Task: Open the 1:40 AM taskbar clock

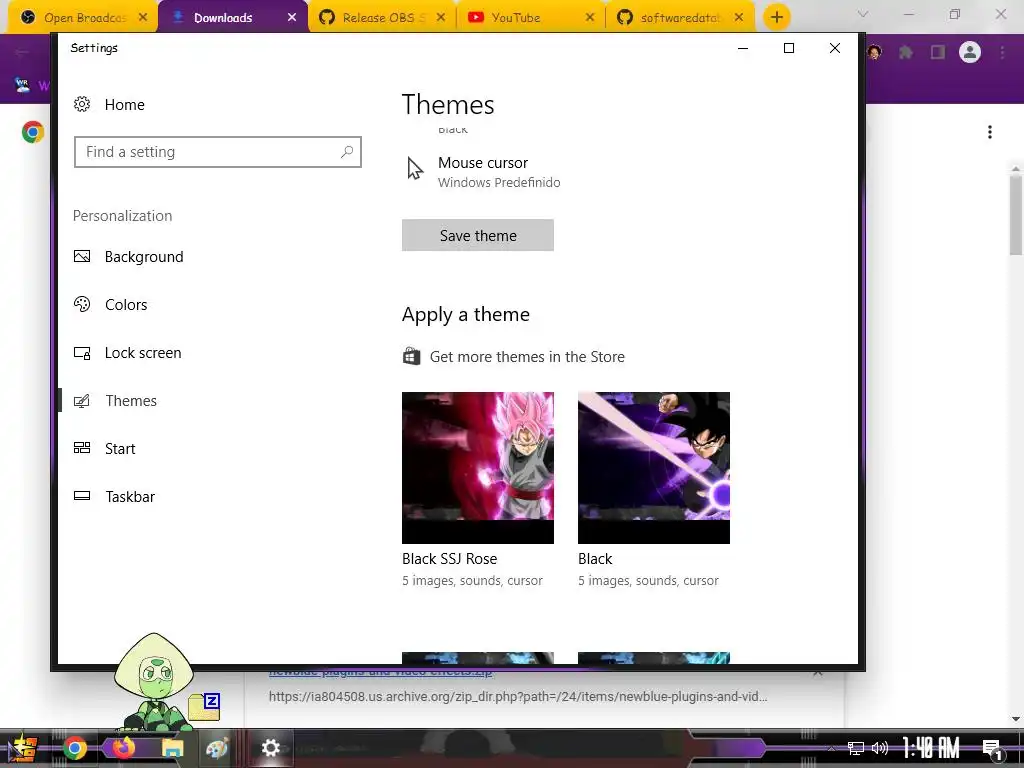Action: 931,748
